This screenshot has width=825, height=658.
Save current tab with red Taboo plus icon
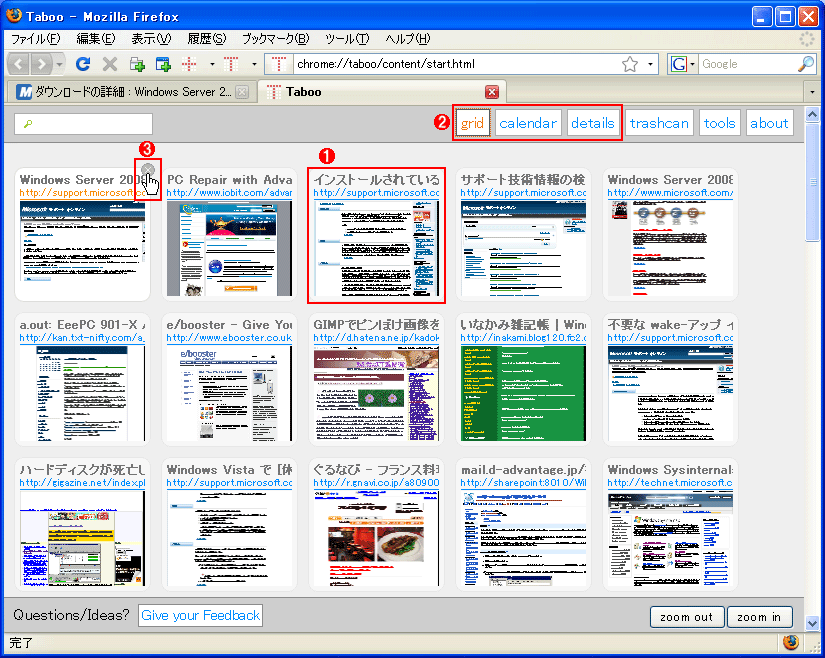tap(189, 64)
